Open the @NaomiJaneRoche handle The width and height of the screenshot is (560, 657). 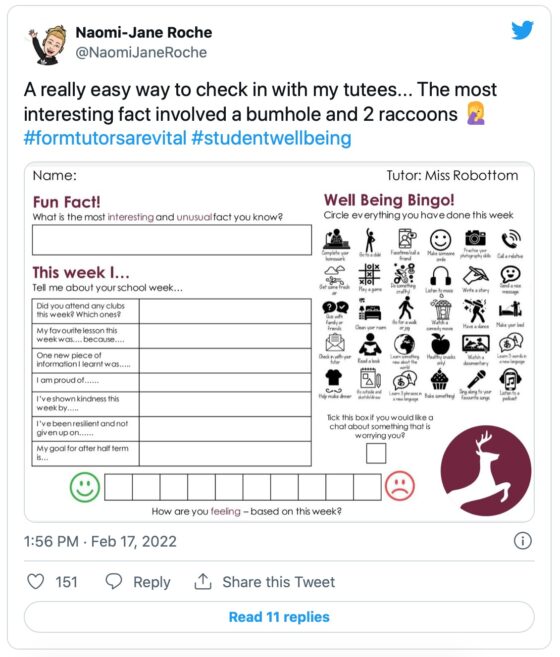coord(141,52)
